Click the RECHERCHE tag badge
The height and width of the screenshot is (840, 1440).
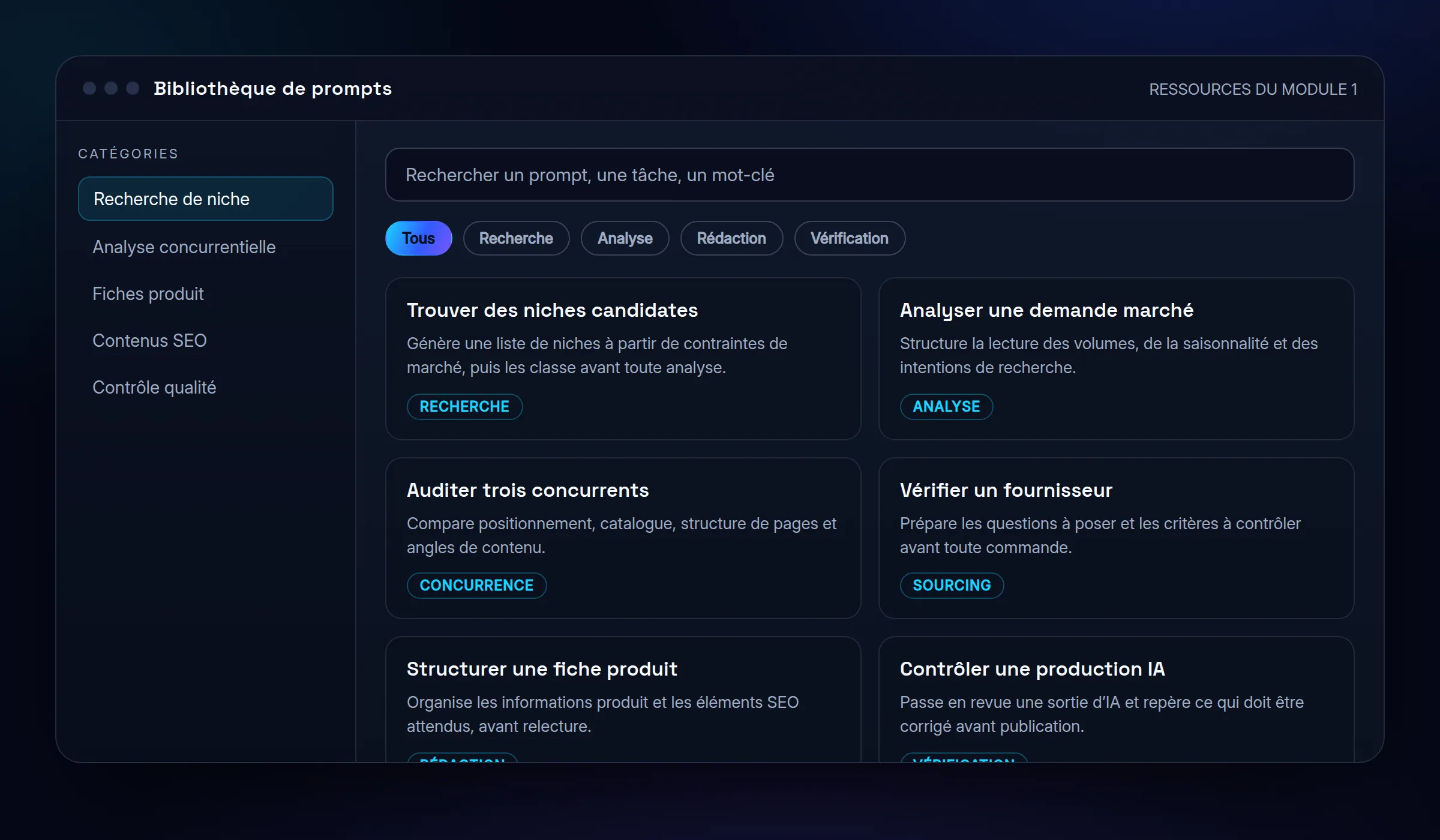pyautogui.click(x=464, y=406)
